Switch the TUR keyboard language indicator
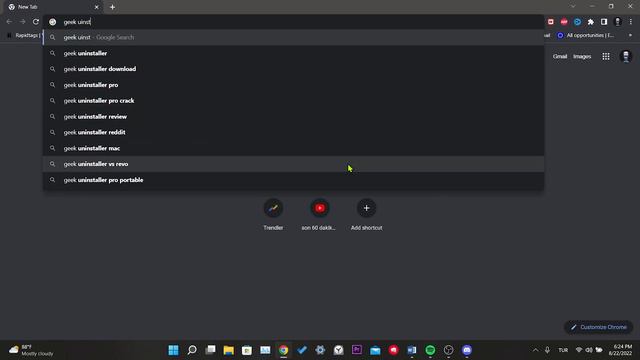Image resolution: width=640 pixels, height=360 pixels. (563, 350)
